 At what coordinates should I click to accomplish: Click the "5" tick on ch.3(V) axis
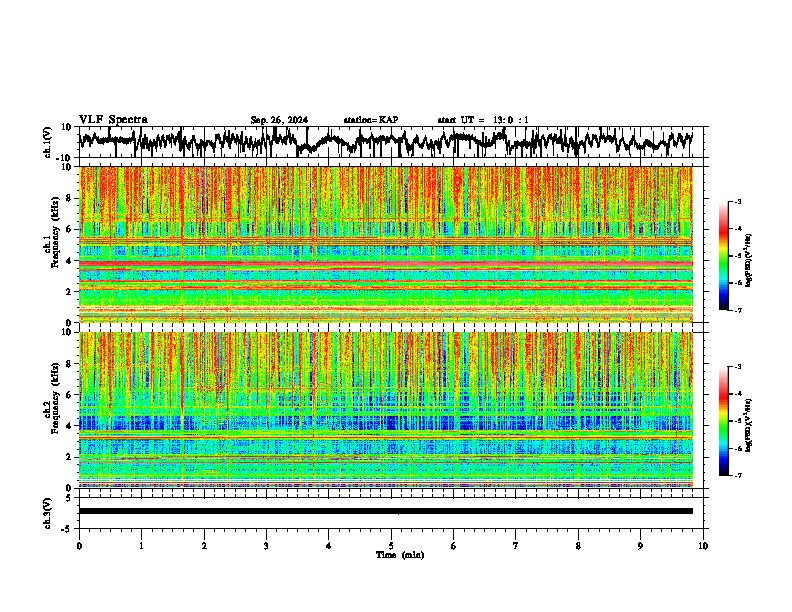pos(69,498)
